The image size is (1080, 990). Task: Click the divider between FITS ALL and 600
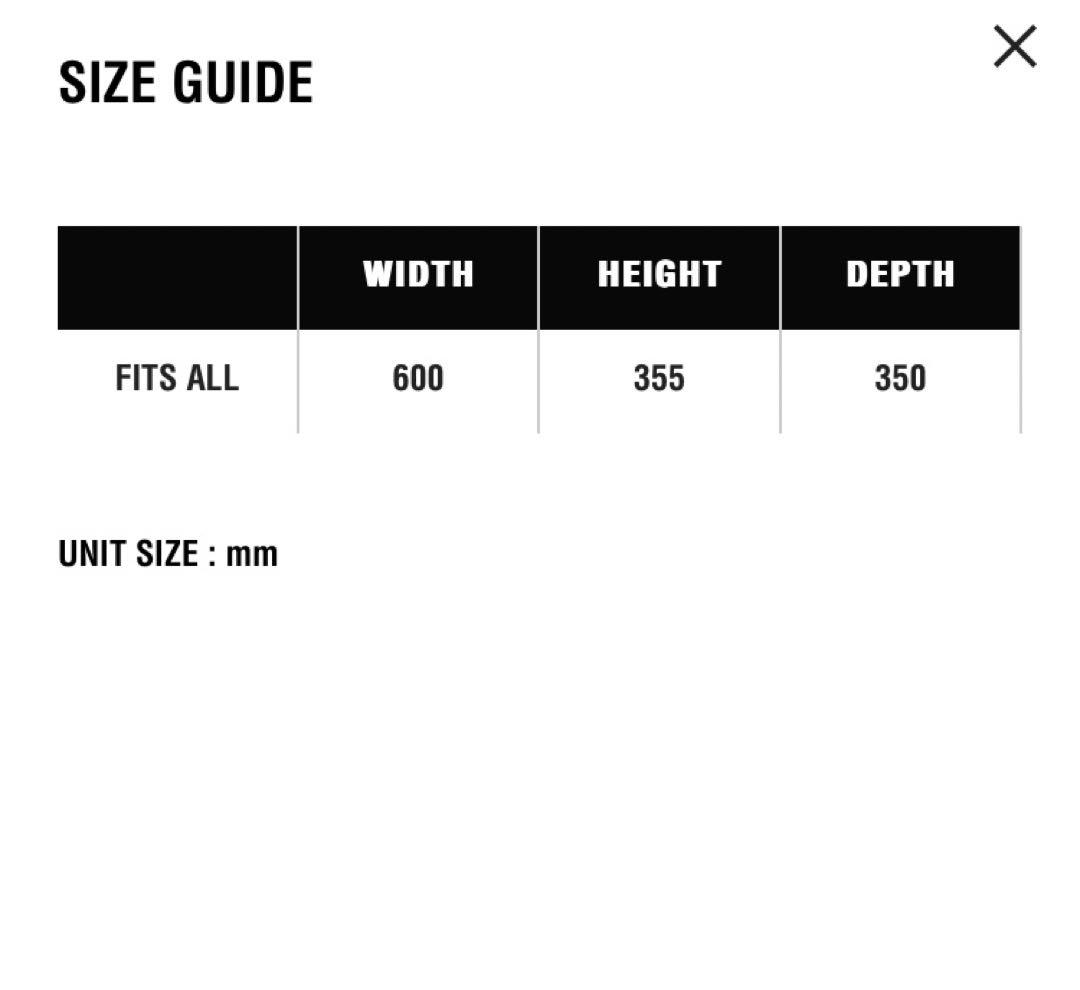point(298,381)
